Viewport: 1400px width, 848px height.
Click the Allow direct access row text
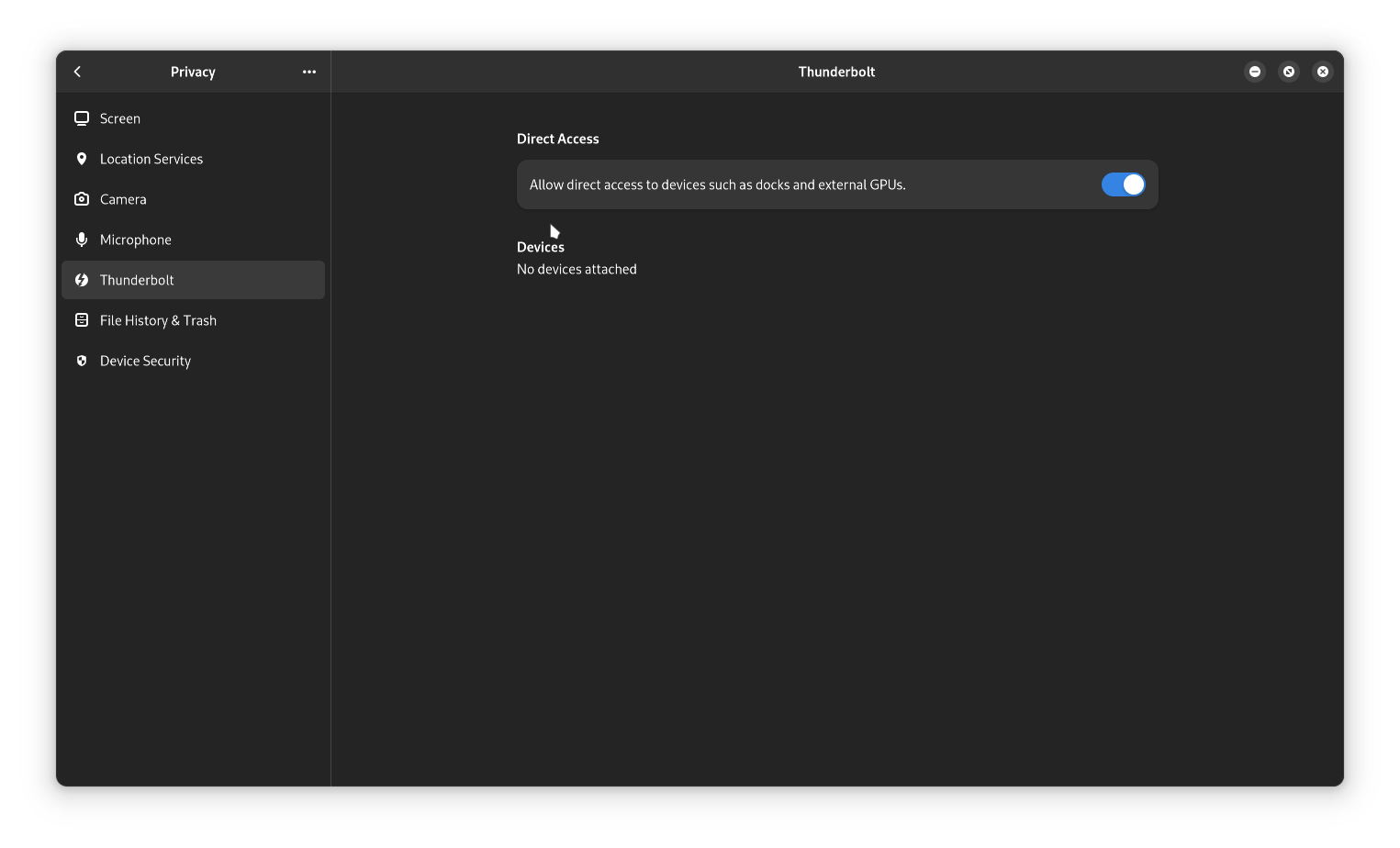coord(717,184)
